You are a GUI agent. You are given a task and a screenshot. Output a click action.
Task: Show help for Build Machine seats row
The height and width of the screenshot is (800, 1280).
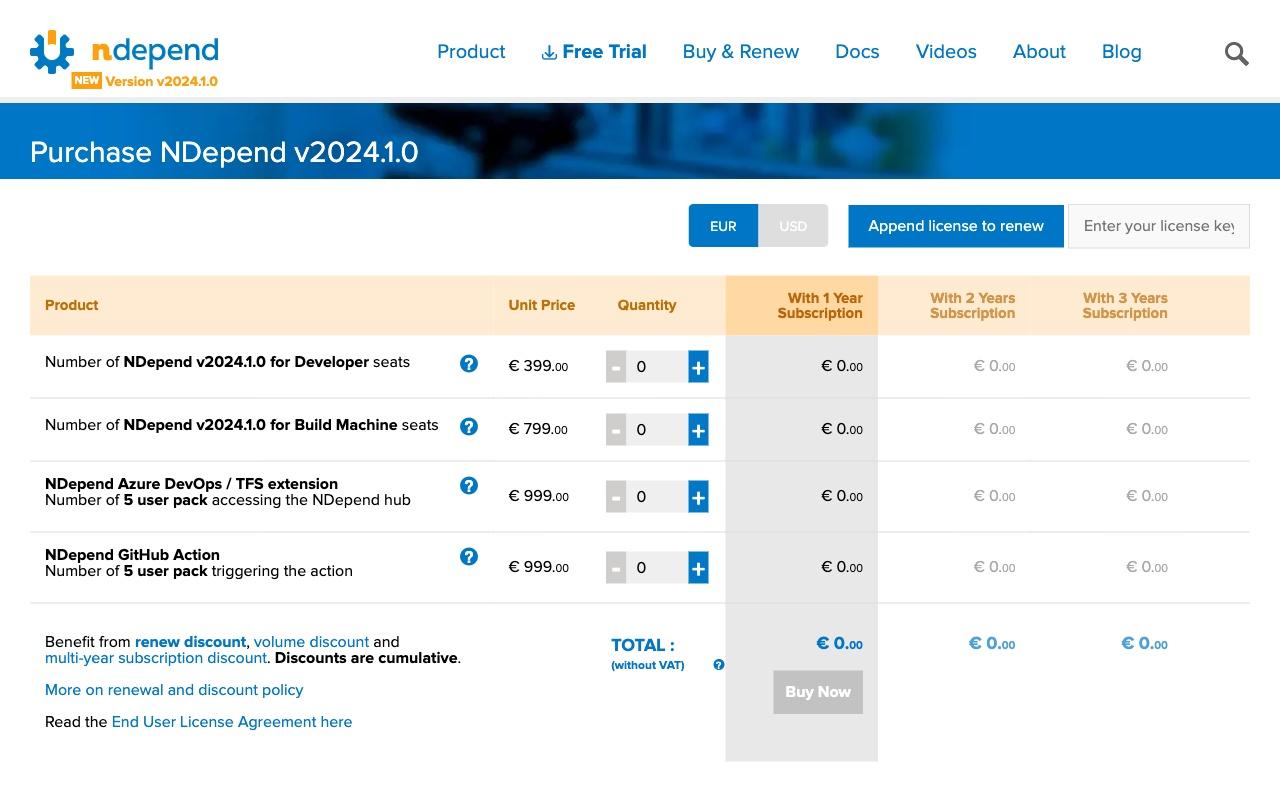[468, 427]
